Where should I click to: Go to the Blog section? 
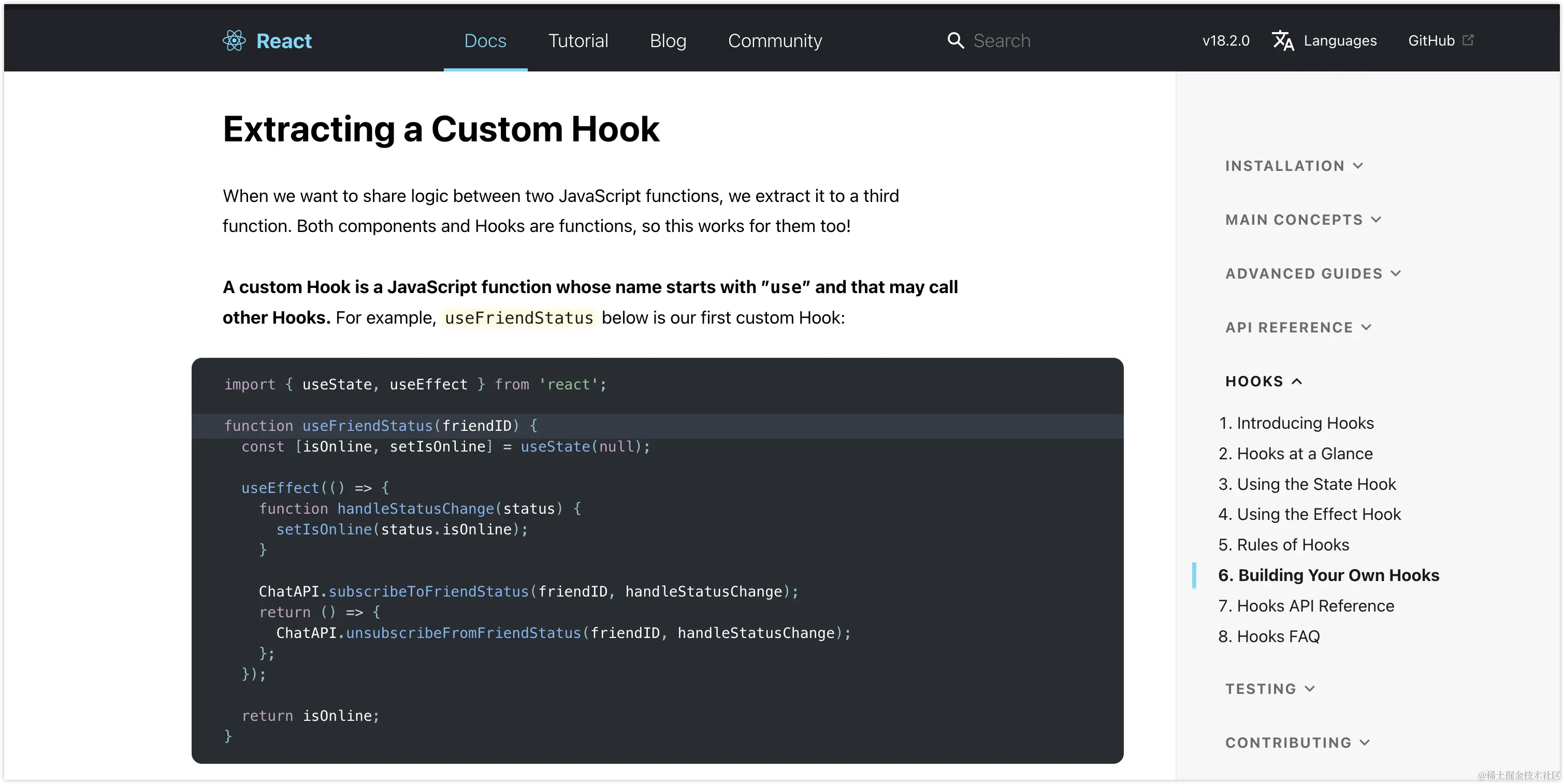[x=668, y=41]
